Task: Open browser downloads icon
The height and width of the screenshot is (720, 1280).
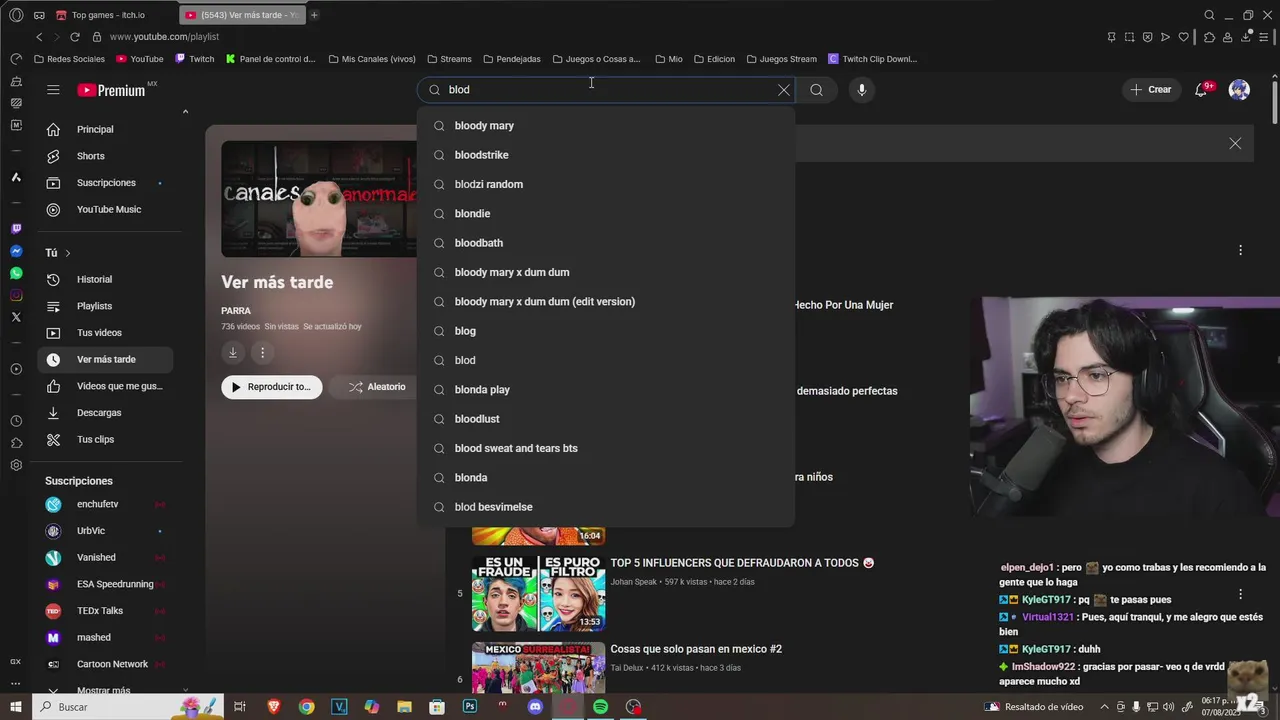Action: 1246,37
